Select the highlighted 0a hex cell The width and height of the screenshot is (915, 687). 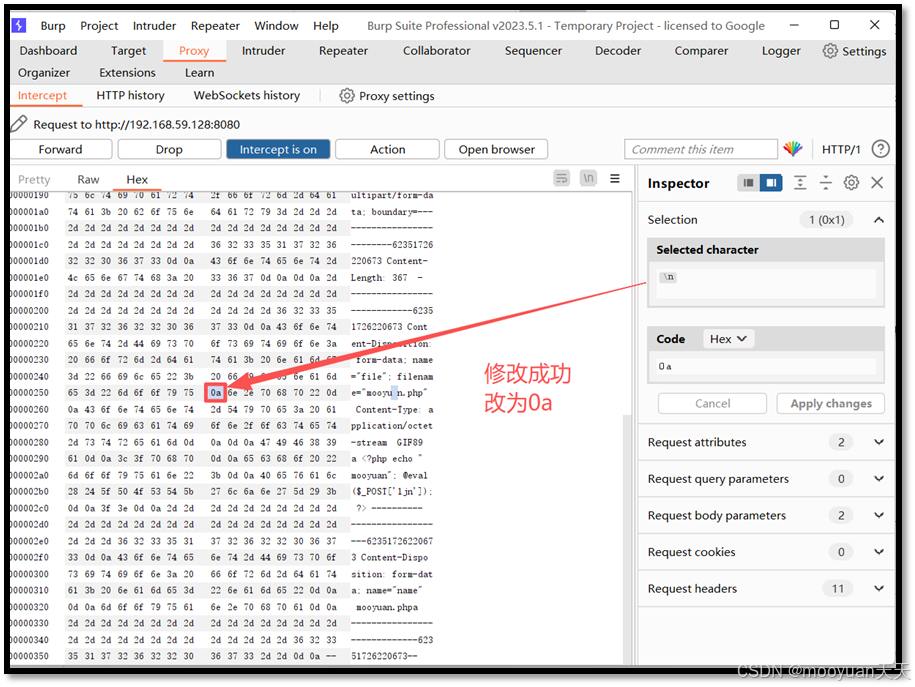tap(215, 393)
